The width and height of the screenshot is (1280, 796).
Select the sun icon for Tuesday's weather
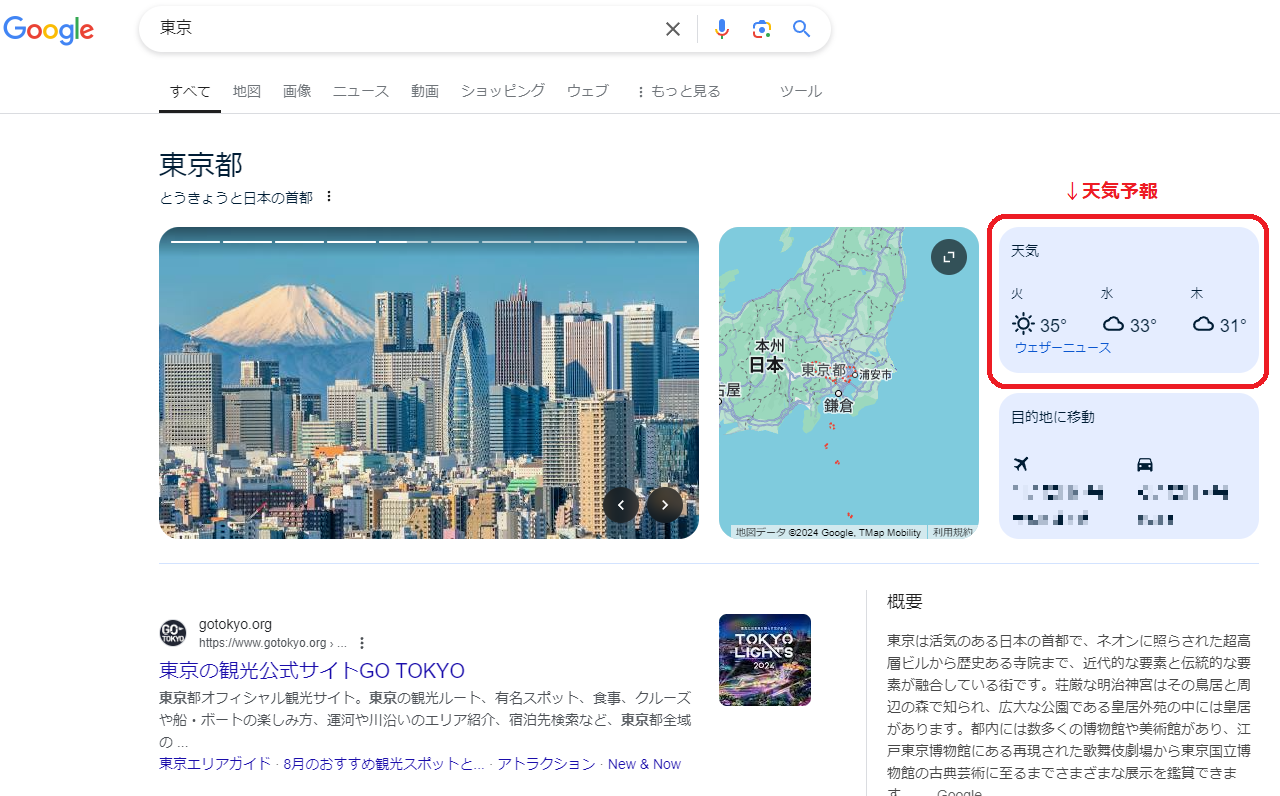click(x=1023, y=323)
